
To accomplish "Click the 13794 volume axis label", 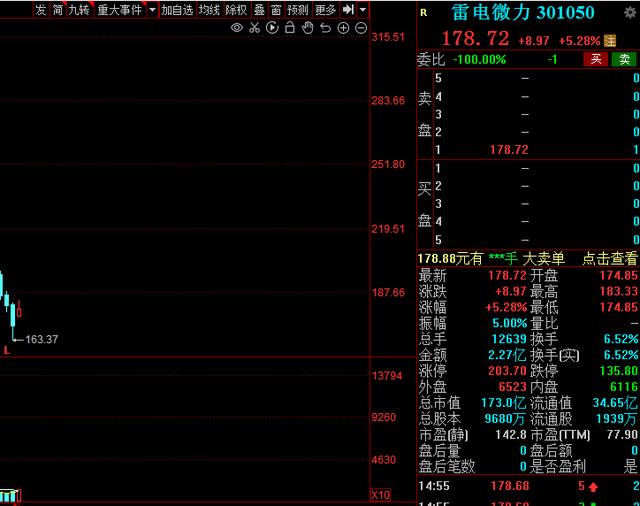I will coord(387,376).
